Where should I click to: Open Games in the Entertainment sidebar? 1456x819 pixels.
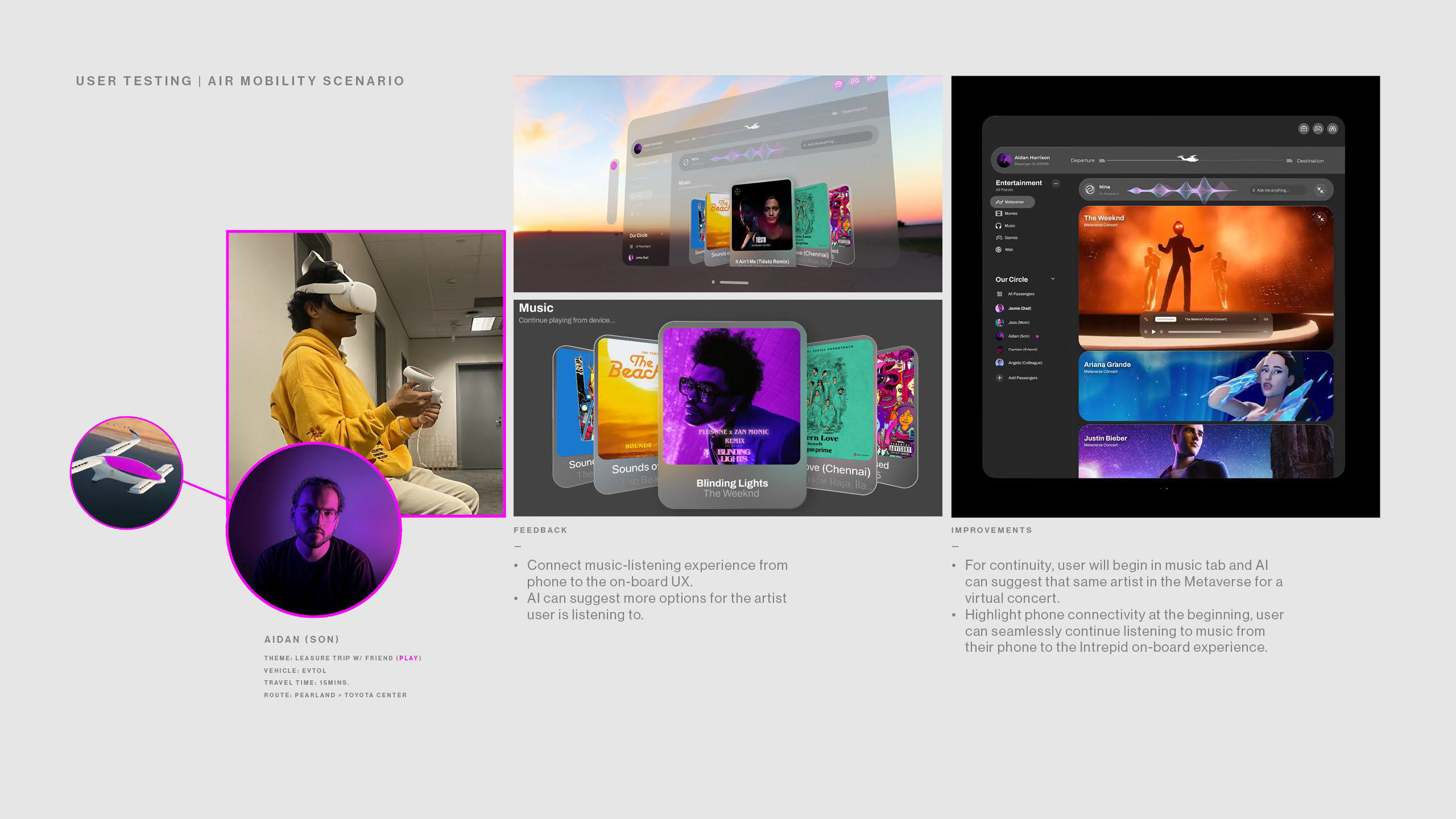[x=1011, y=238]
